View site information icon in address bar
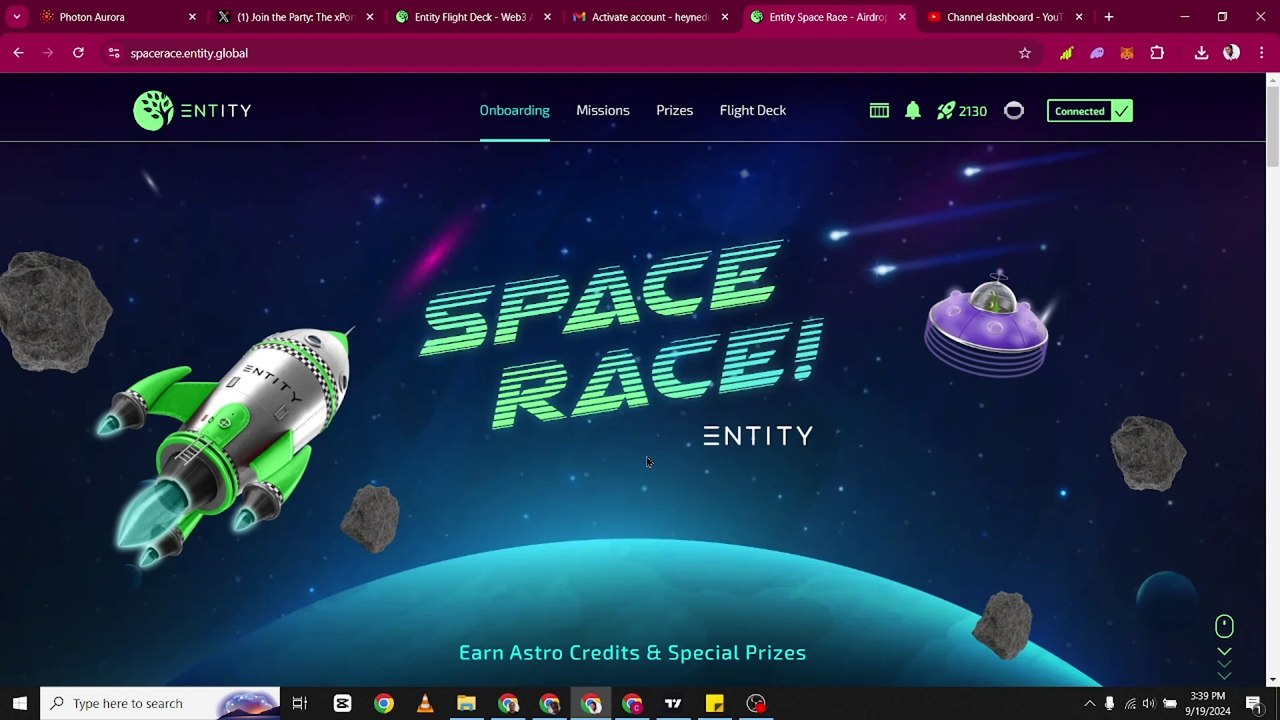Screen dimensions: 1280x720 pyautogui.click(x=114, y=53)
